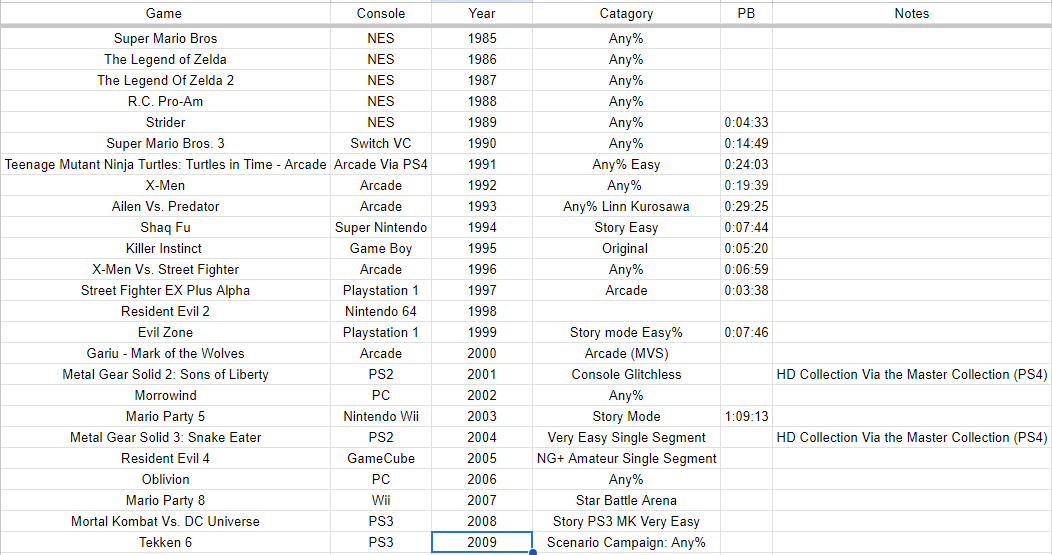1052x555 pixels.
Task: Click the 'Super Nintendo' console cell
Action: [380, 228]
